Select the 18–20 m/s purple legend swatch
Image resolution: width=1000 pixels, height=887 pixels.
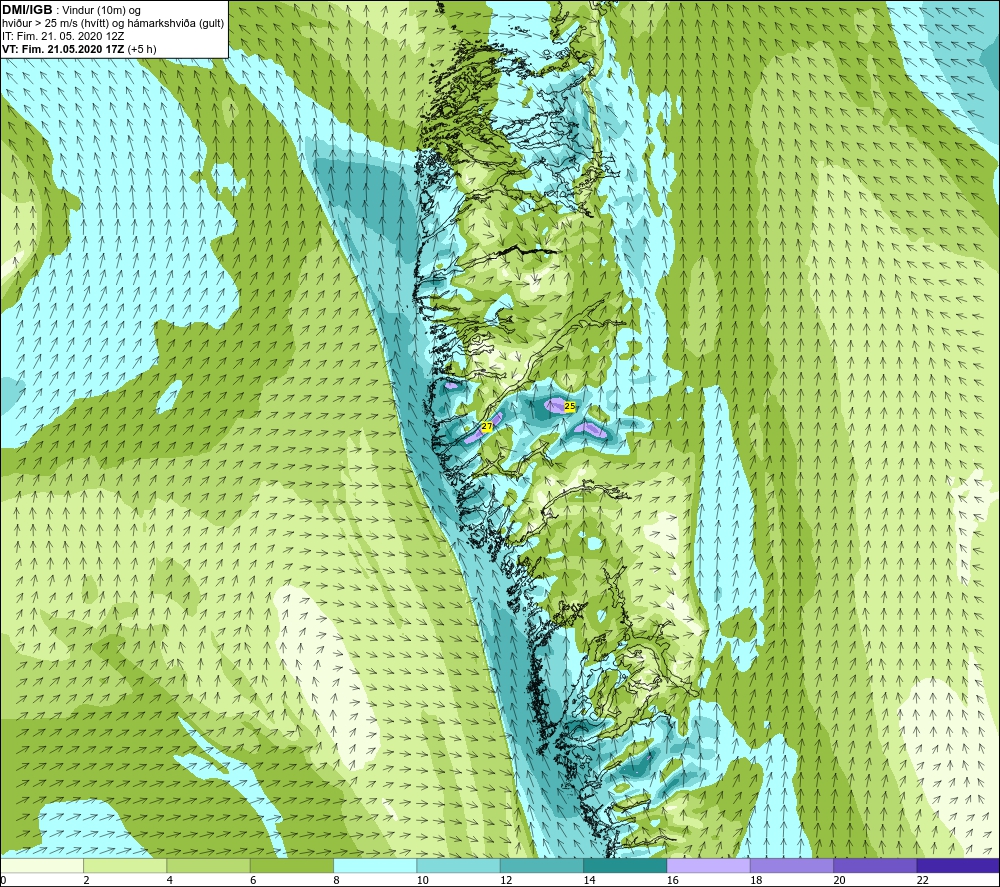(x=791, y=865)
